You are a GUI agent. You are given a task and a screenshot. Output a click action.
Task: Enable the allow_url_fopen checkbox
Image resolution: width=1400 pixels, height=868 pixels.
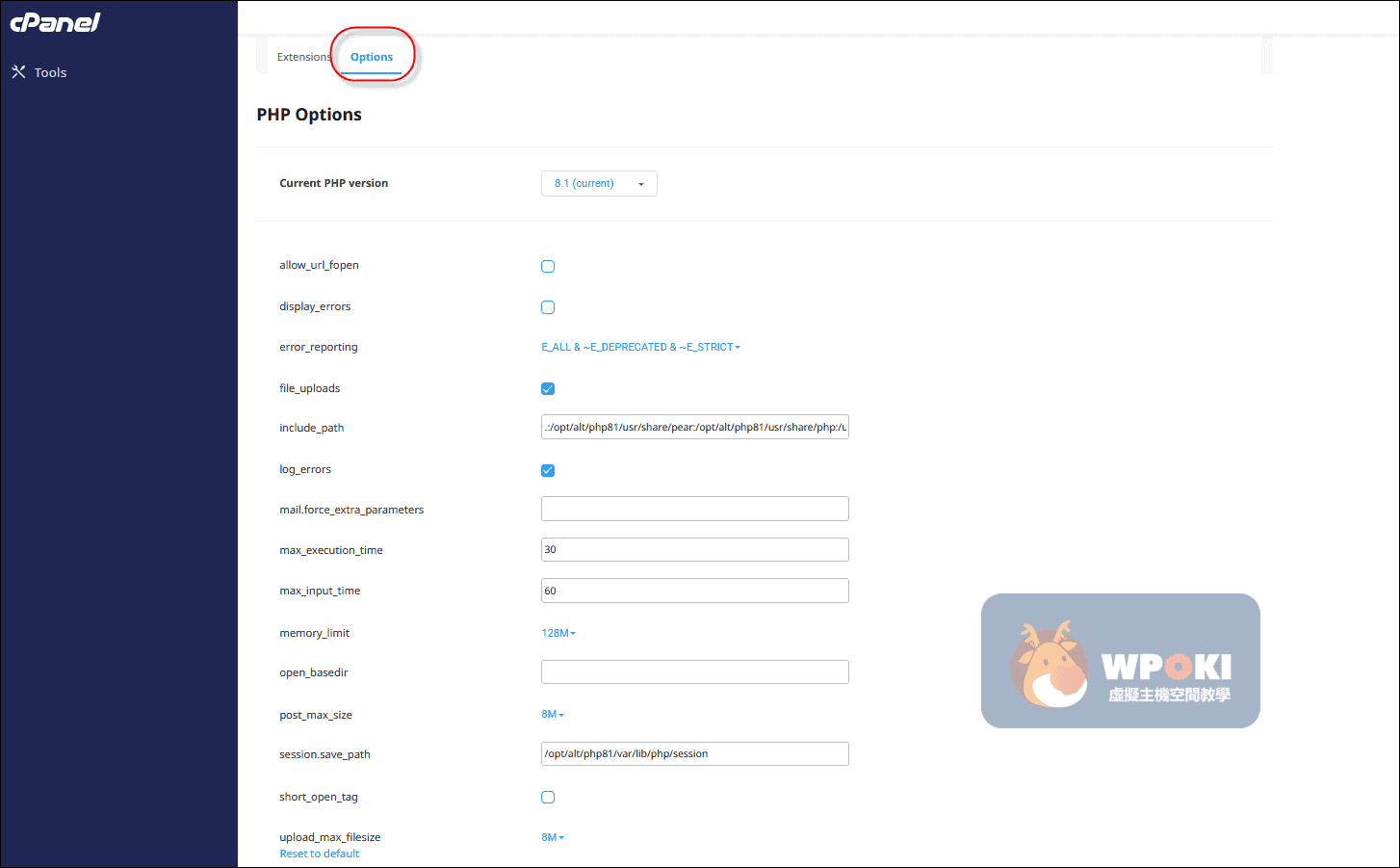[x=548, y=267]
